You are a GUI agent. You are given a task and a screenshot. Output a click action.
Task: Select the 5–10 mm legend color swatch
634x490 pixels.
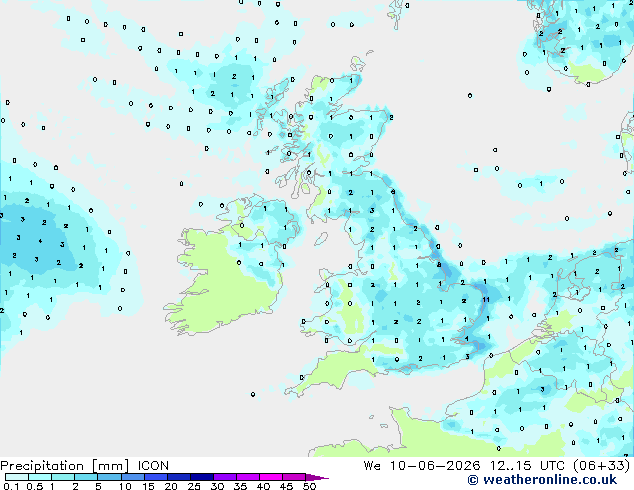[x=109, y=477]
